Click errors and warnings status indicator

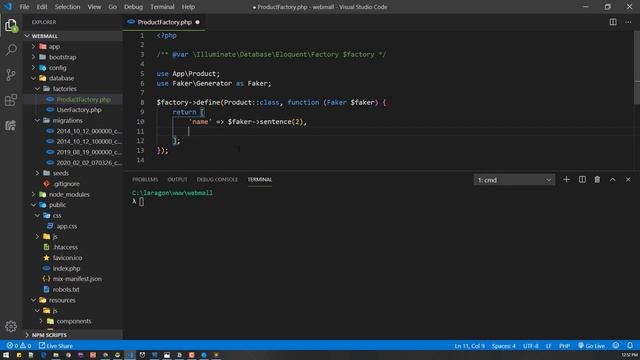19,346
